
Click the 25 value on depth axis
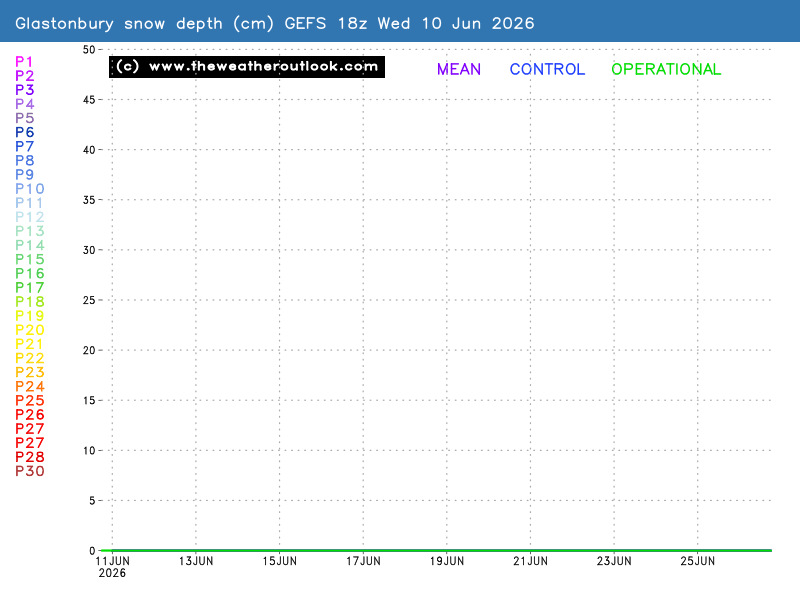(89, 300)
